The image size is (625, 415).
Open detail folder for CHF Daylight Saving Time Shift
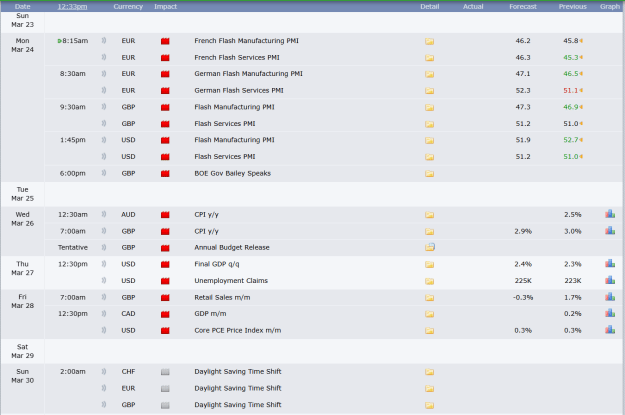429,372
